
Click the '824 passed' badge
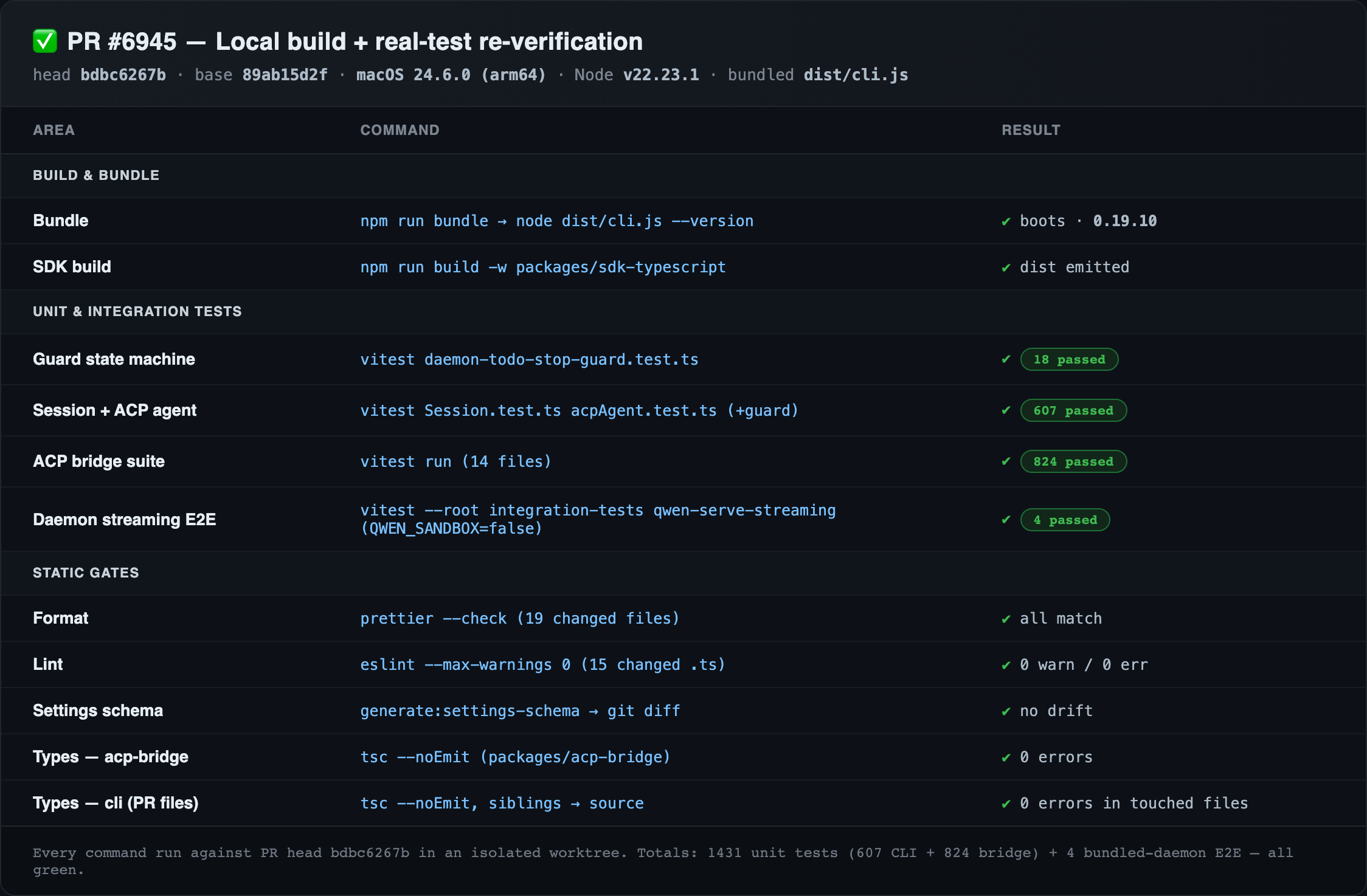pyautogui.click(x=1073, y=461)
